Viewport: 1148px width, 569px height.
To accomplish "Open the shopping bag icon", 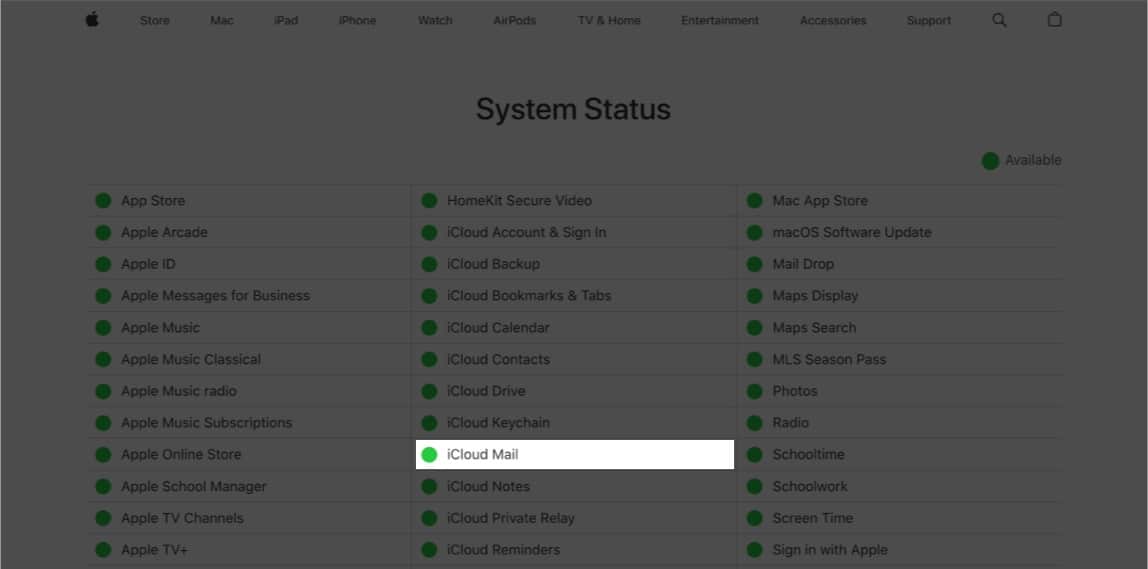I will coord(1054,20).
